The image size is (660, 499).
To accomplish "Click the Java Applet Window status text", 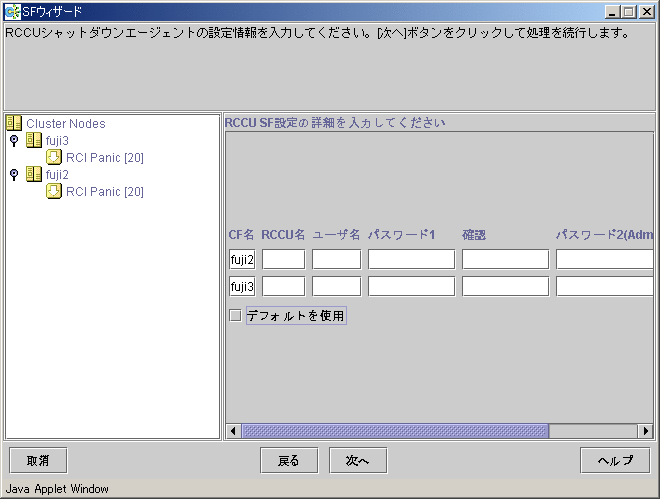I will (x=57, y=488).
